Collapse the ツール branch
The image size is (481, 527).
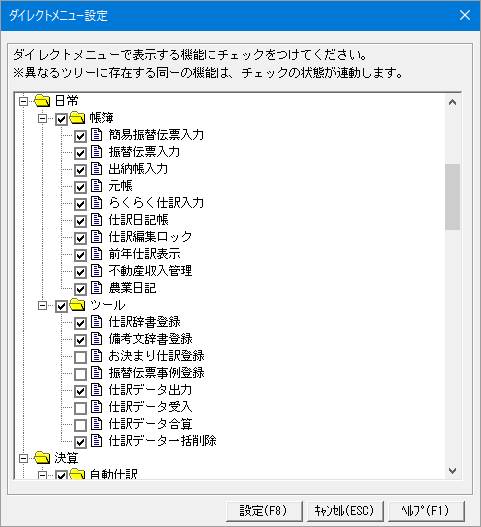42,306
